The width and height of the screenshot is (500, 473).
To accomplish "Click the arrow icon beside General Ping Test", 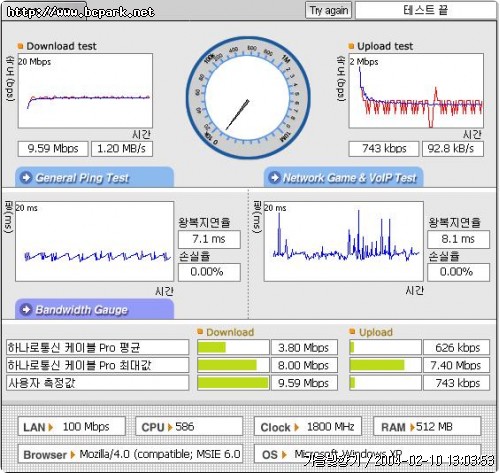I will tap(26, 177).
